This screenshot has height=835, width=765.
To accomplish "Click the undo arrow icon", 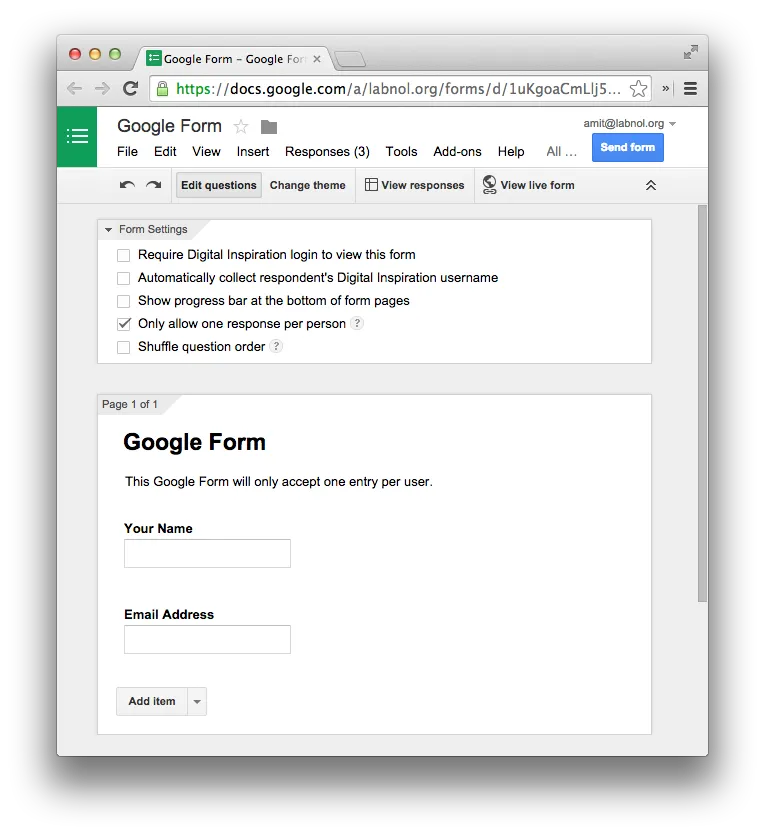I will coord(127,185).
